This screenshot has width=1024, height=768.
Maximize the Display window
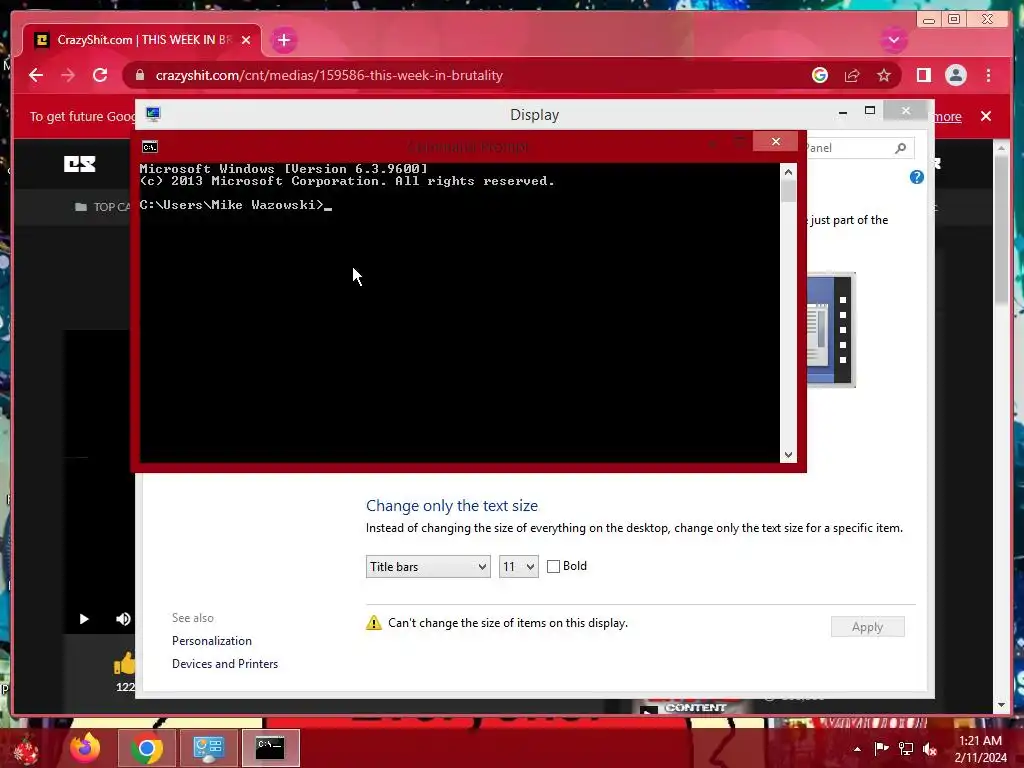click(870, 111)
